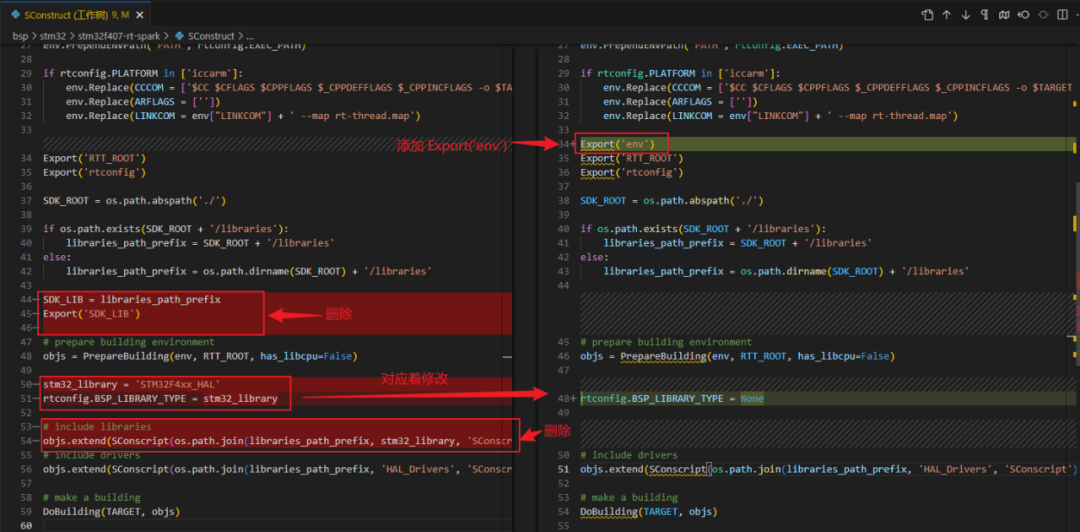Image resolution: width=1080 pixels, height=532 pixels.
Task: Click 'env.Replace(LINKCOM' line in right pane
Action: click(x=780, y=116)
